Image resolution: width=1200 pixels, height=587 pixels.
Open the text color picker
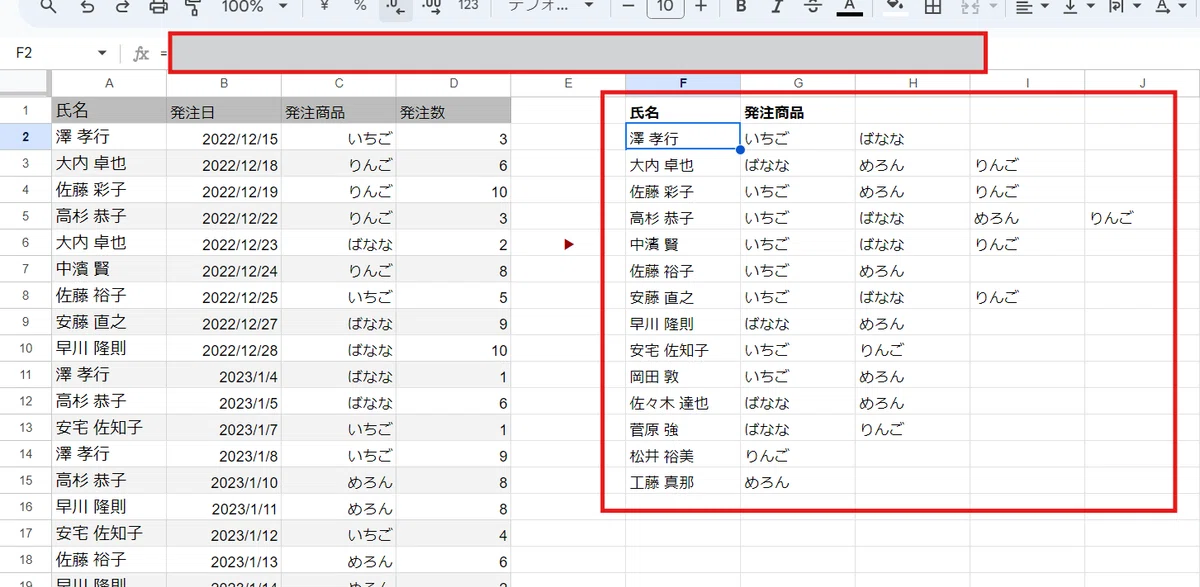(x=849, y=6)
